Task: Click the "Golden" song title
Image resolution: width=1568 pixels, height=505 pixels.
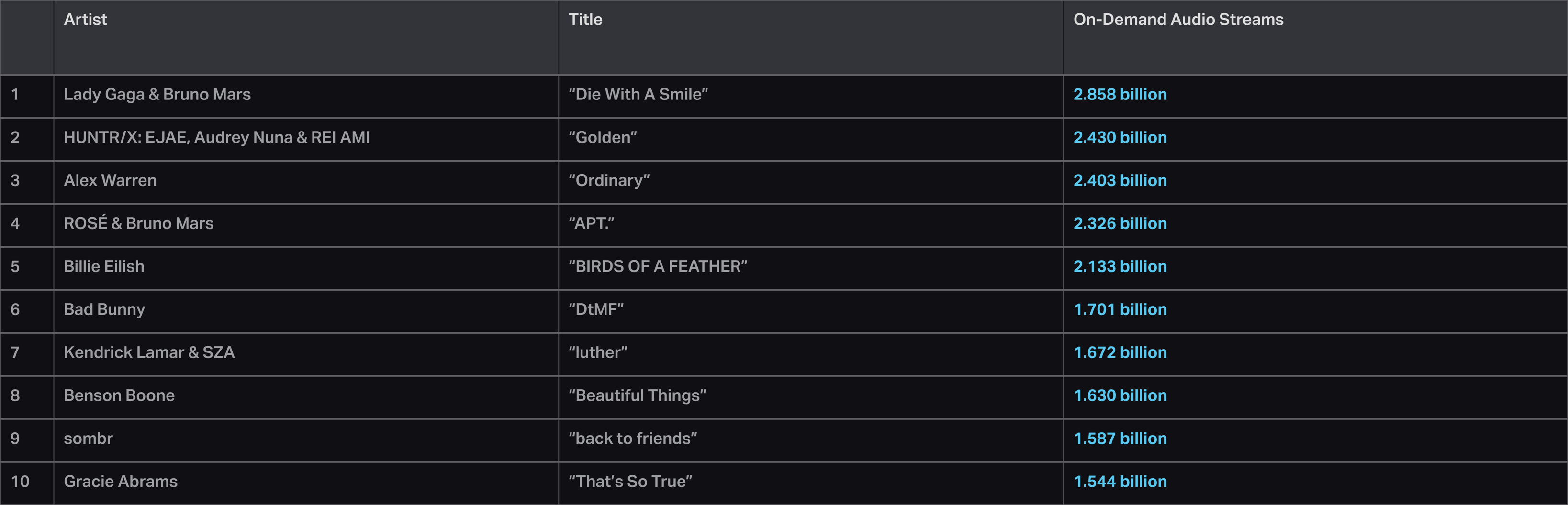Action: pos(603,138)
